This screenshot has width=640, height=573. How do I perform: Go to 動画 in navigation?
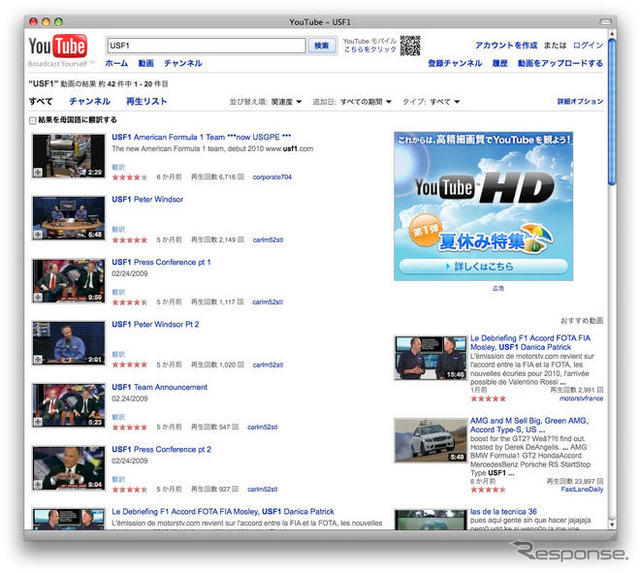click(x=146, y=63)
